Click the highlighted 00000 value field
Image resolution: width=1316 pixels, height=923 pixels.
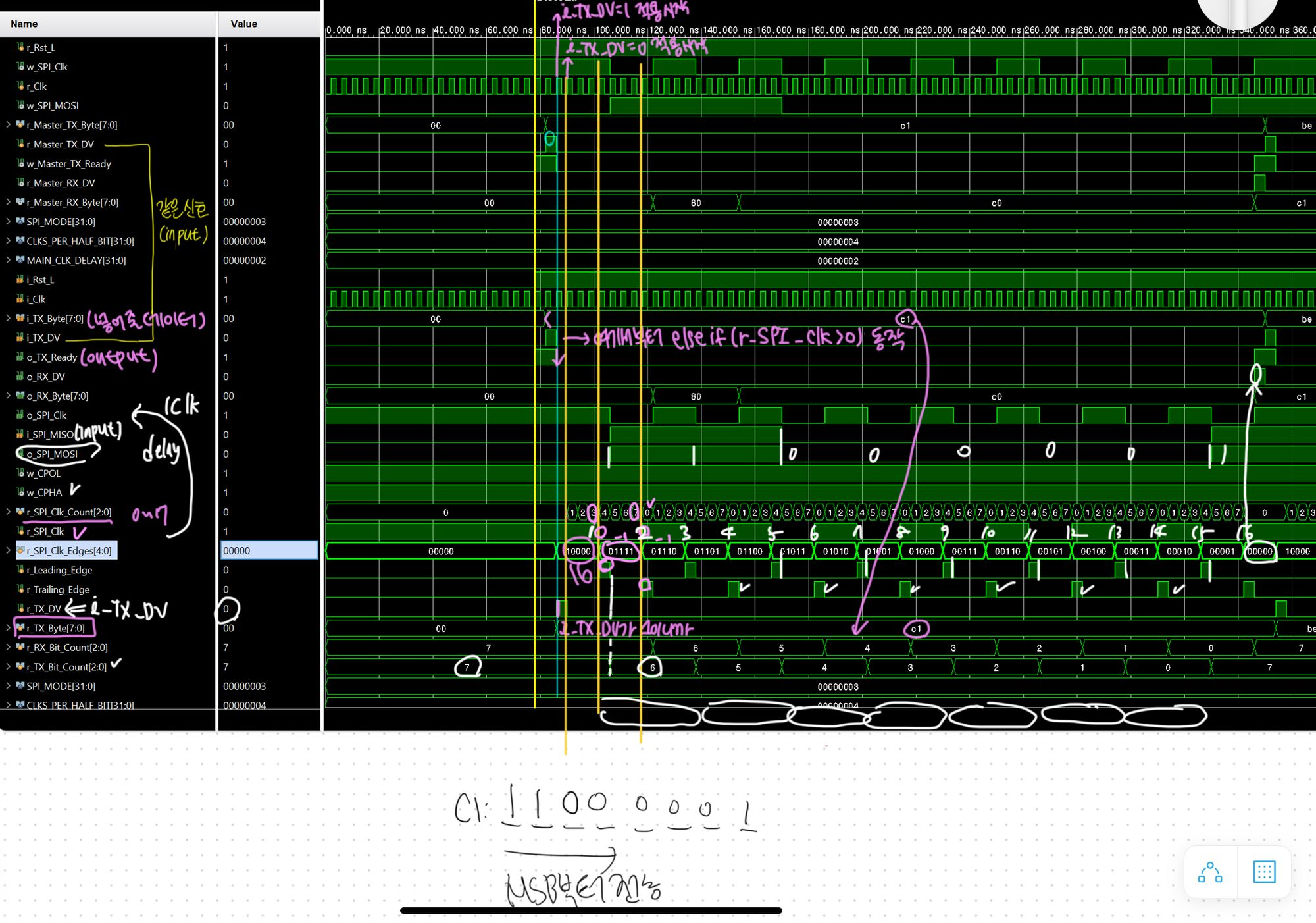(268, 550)
